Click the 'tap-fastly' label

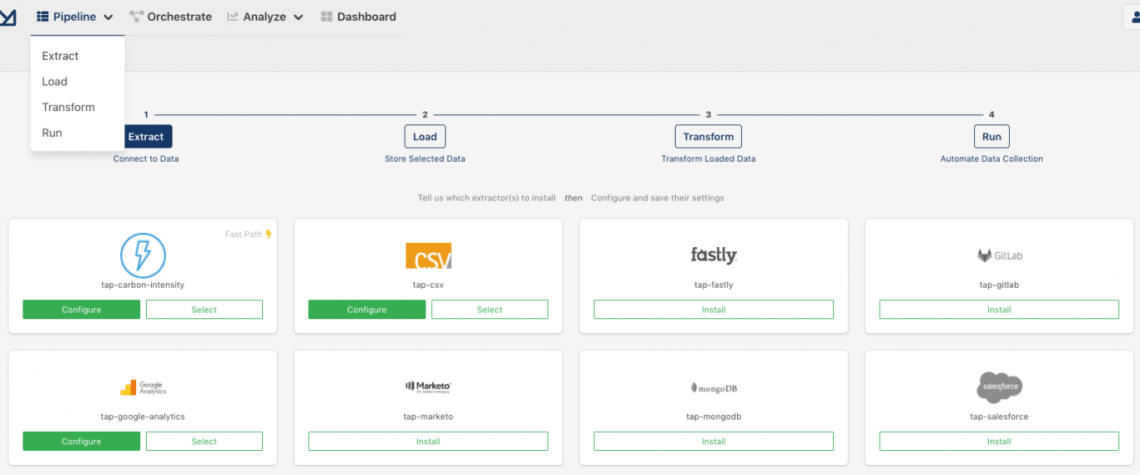pyautogui.click(x=714, y=285)
